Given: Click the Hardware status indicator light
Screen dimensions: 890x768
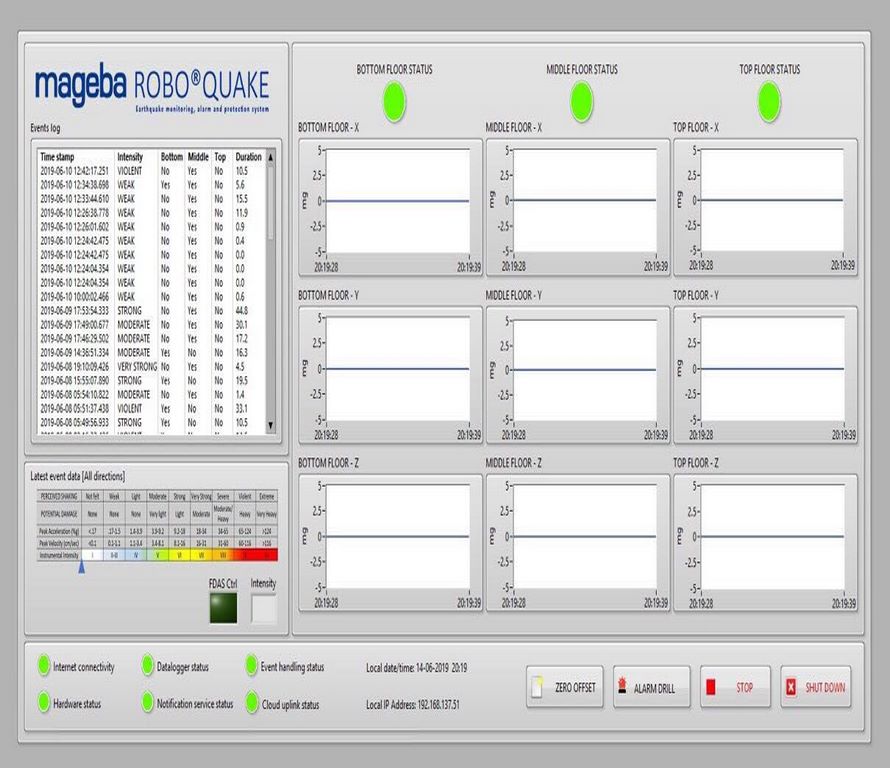Looking at the screenshot, I should tap(43, 703).
